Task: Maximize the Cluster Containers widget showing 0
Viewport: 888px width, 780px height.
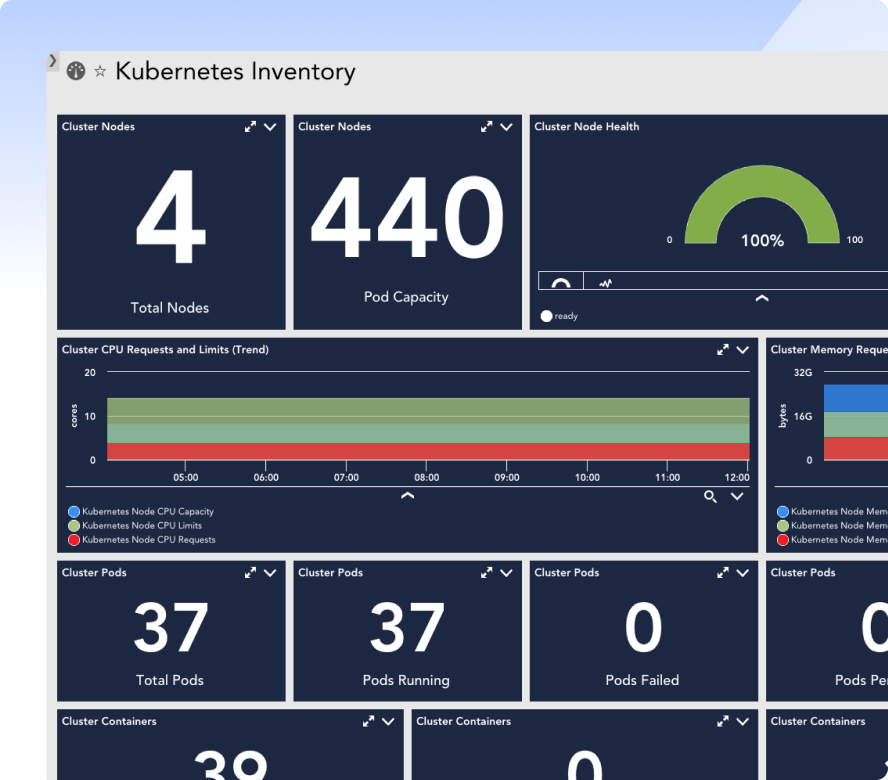Action: click(x=723, y=722)
